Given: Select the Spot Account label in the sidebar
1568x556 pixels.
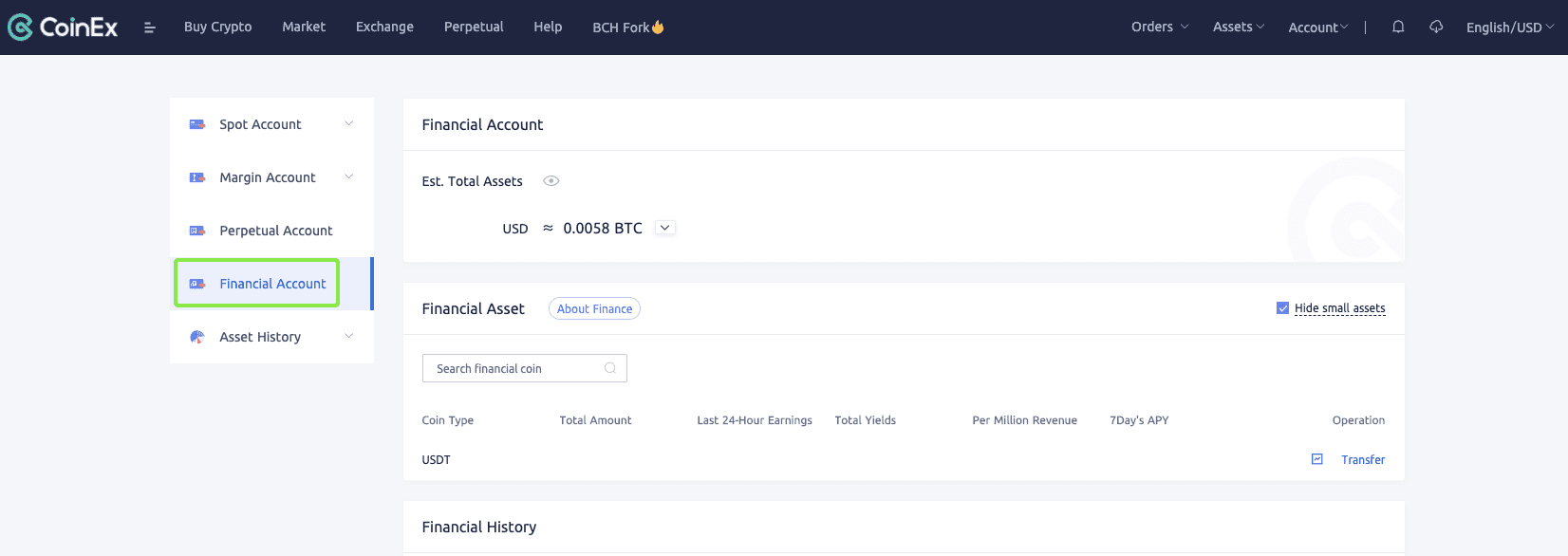Looking at the screenshot, I should coord(260,124).
